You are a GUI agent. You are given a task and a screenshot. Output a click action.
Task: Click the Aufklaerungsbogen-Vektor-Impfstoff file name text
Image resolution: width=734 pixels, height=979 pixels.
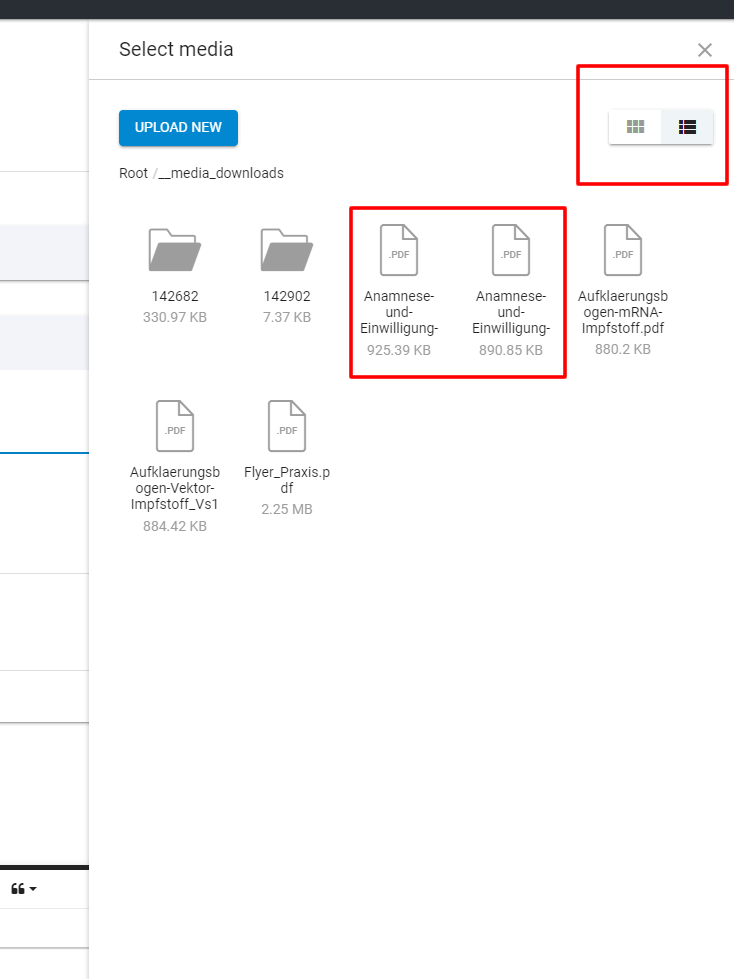(x=175, y=488)
